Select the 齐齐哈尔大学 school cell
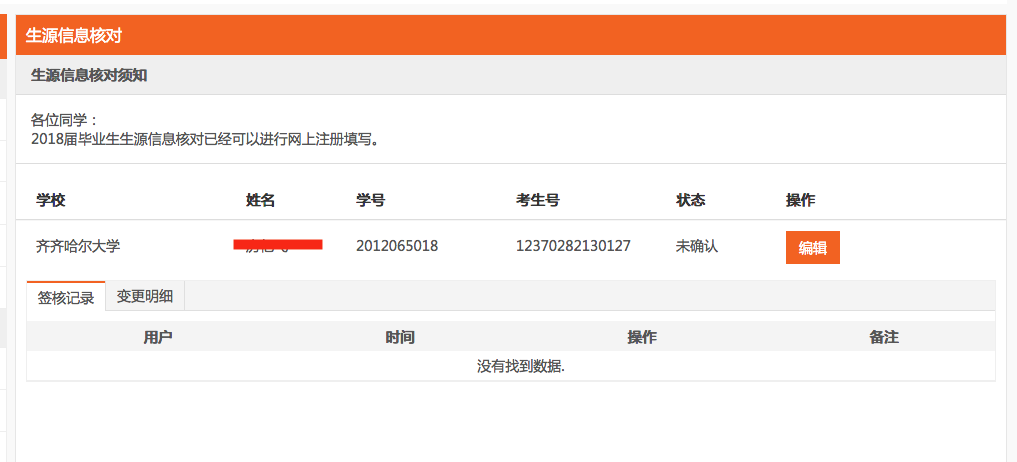The height and width of the screenshot is (462, 1017). tap(78, 246)
